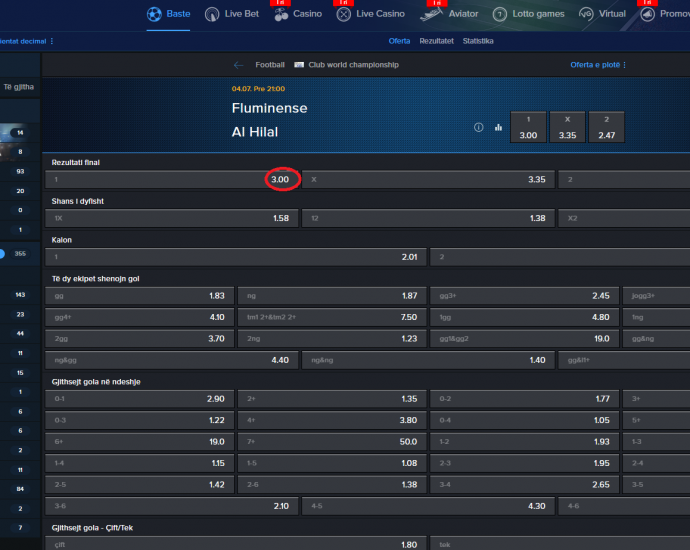Pick Rezultati final 1 at 3.00
690x550 pixels.
tap(172, 180)
